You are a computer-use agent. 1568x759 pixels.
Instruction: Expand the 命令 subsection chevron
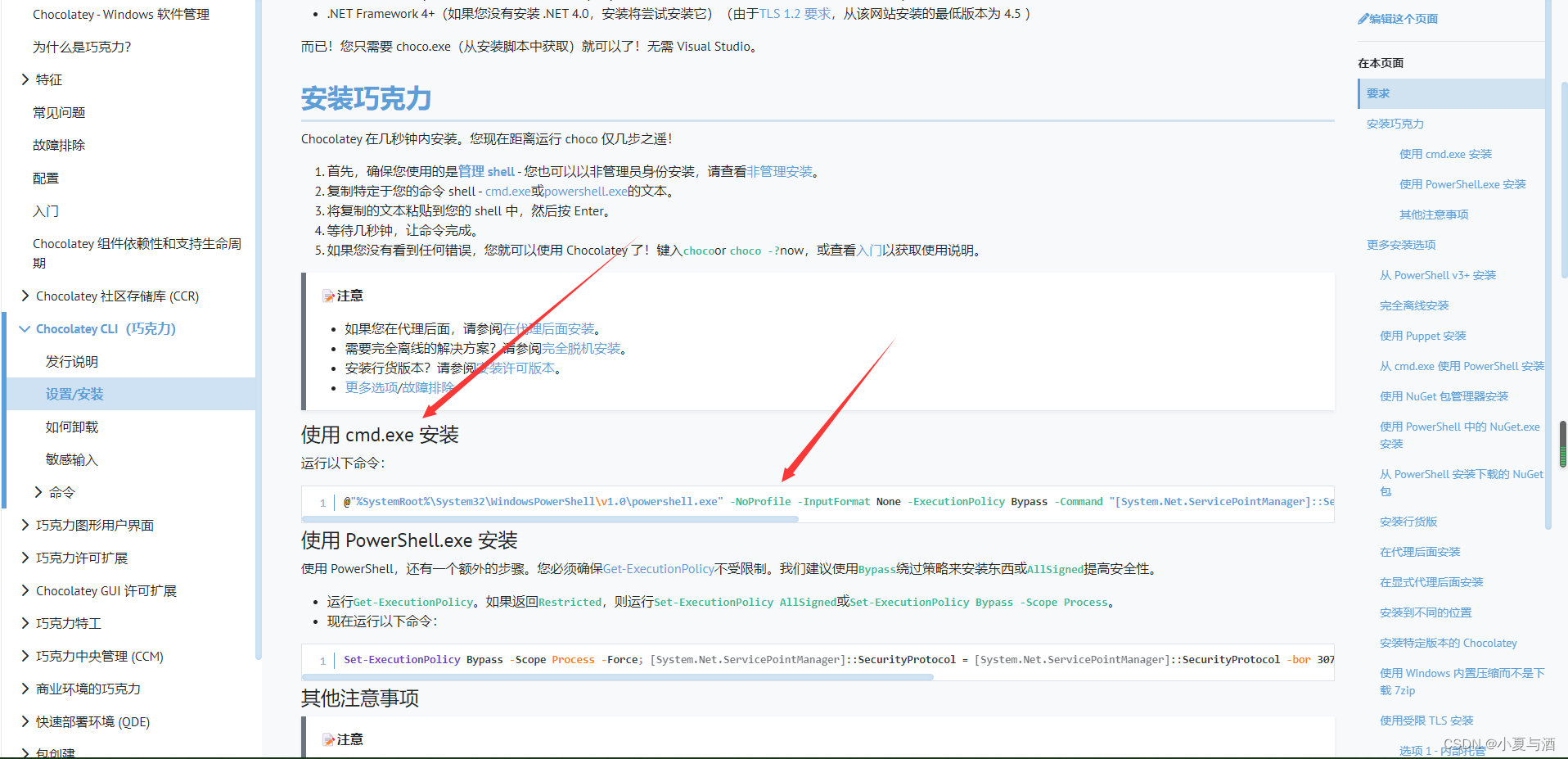coord(38,492)
